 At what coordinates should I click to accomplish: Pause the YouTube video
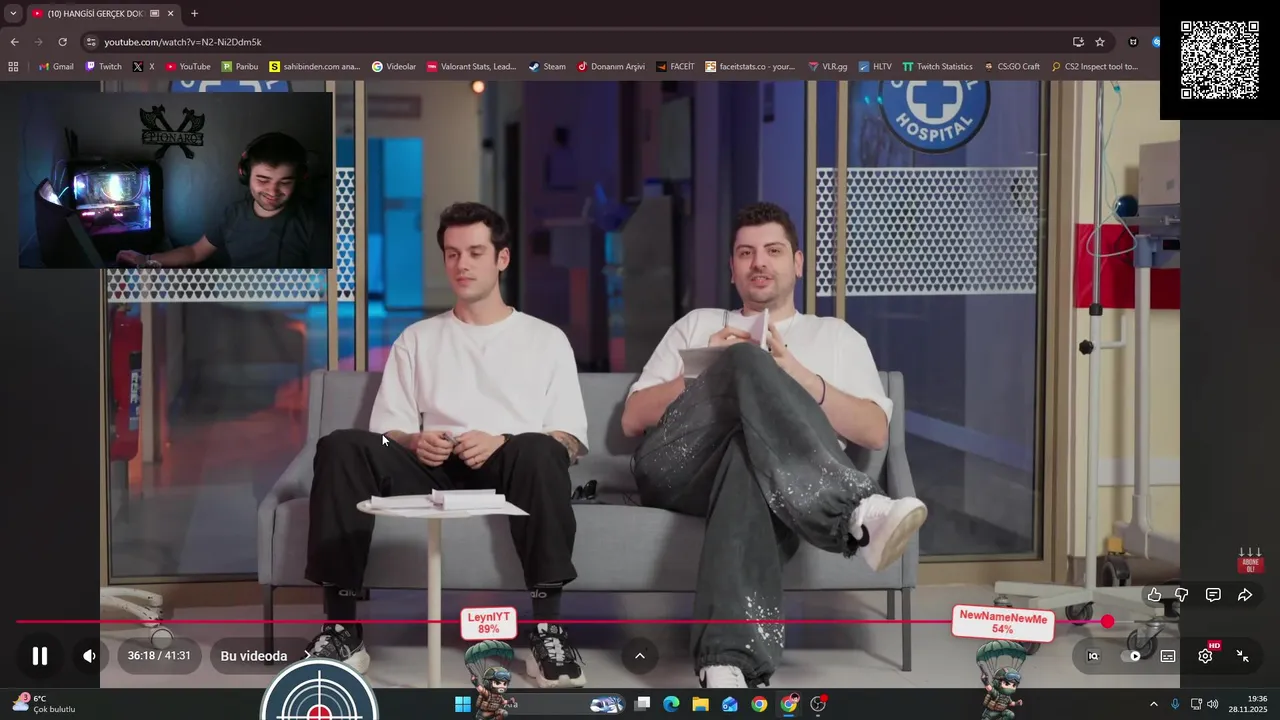(40, 656)
